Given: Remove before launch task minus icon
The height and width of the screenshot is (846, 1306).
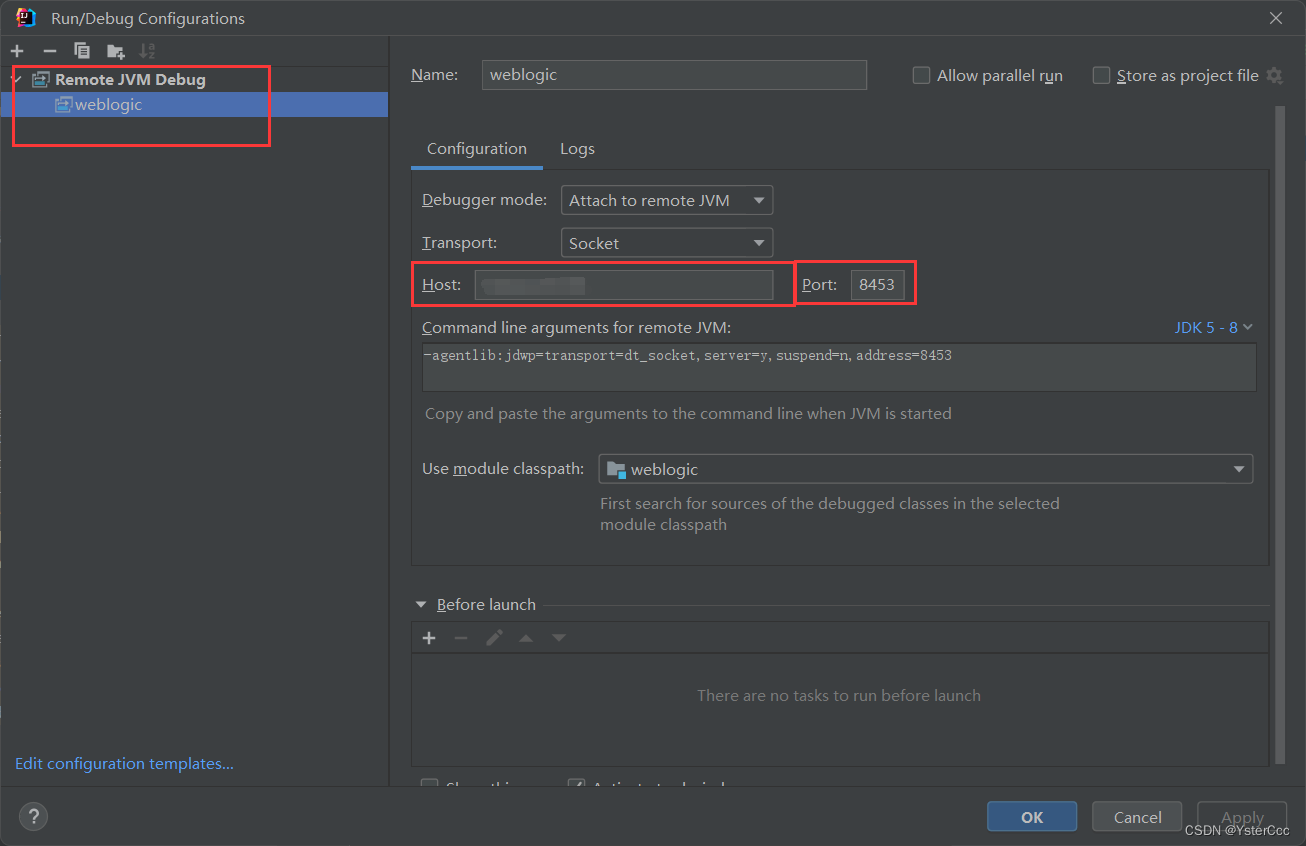Looking at the screenshot, I should 461,638.
